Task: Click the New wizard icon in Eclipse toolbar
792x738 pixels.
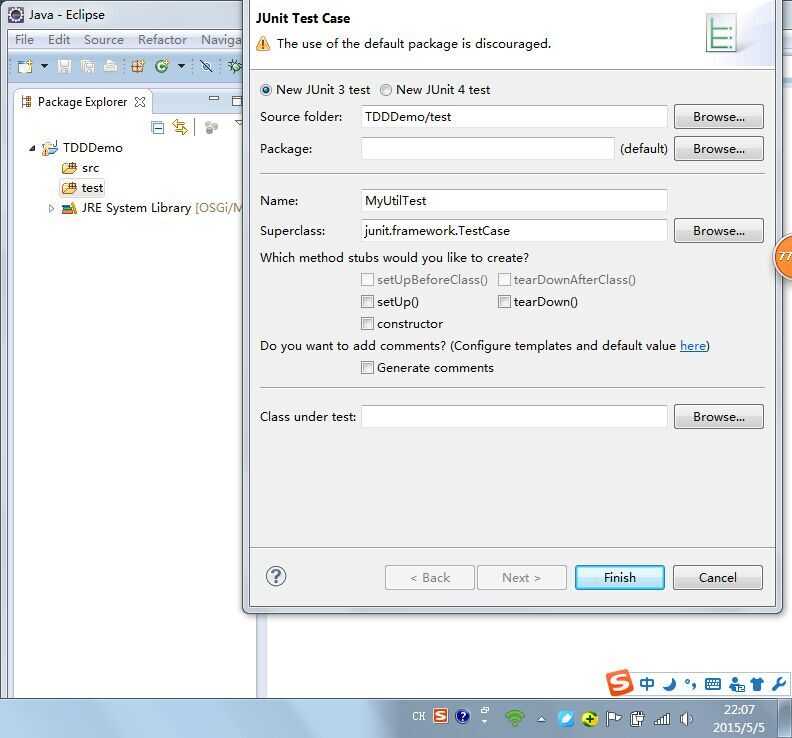Action: click(25, 66)
